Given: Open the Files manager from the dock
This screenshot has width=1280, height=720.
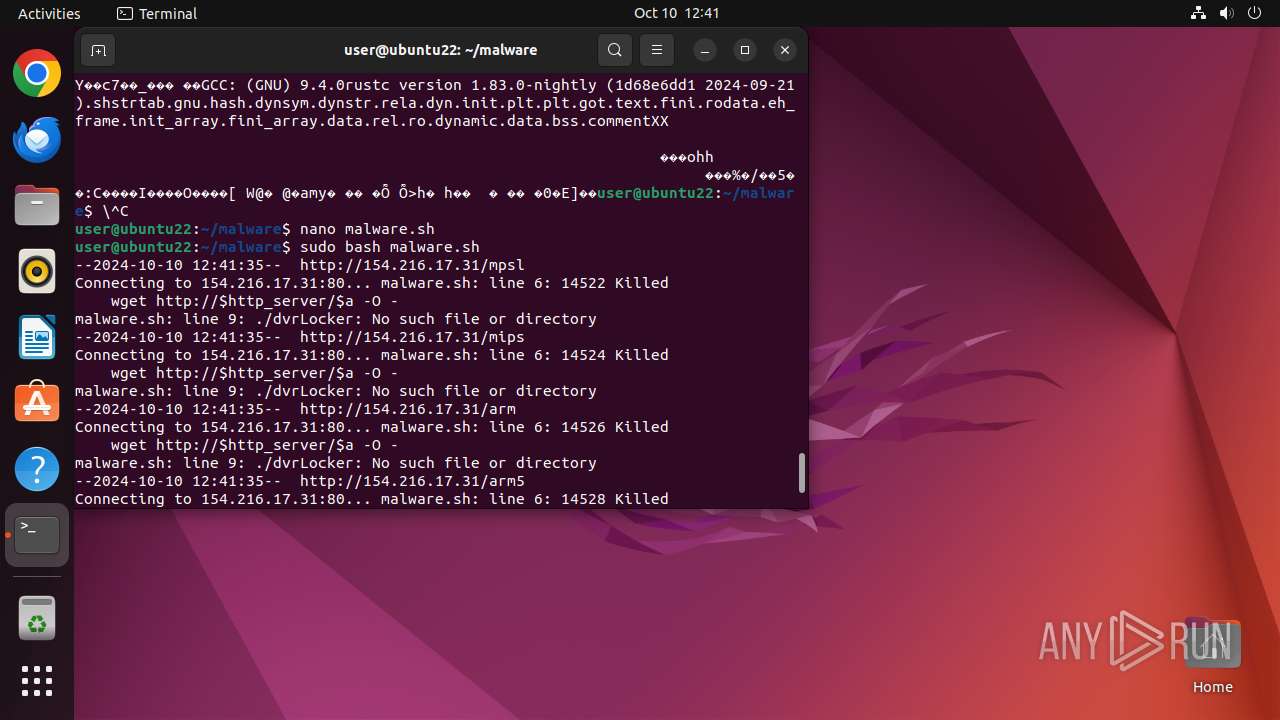Looking at the screenshot, I should click(x=37, y=205).
